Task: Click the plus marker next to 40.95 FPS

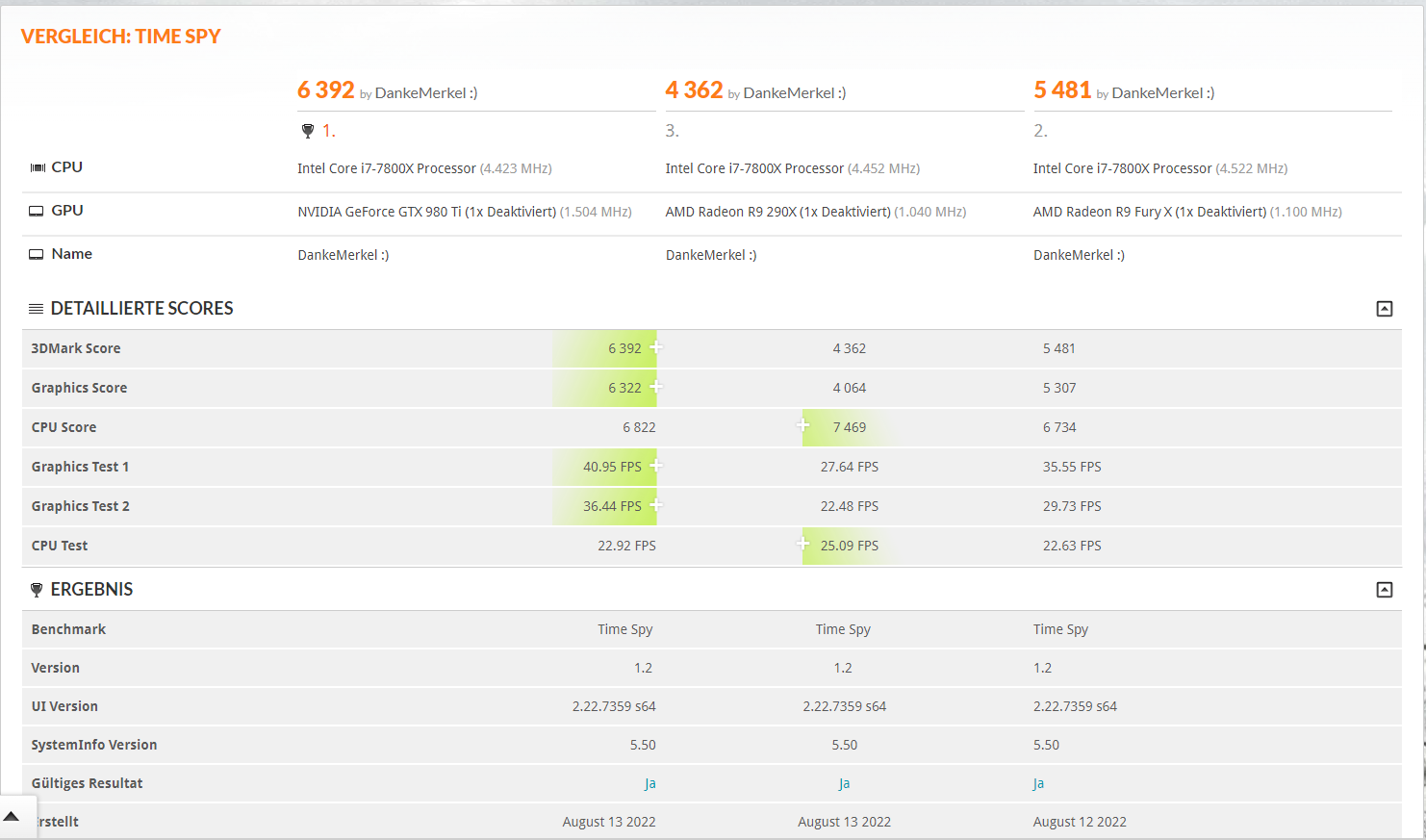Action: pos(655,465)
